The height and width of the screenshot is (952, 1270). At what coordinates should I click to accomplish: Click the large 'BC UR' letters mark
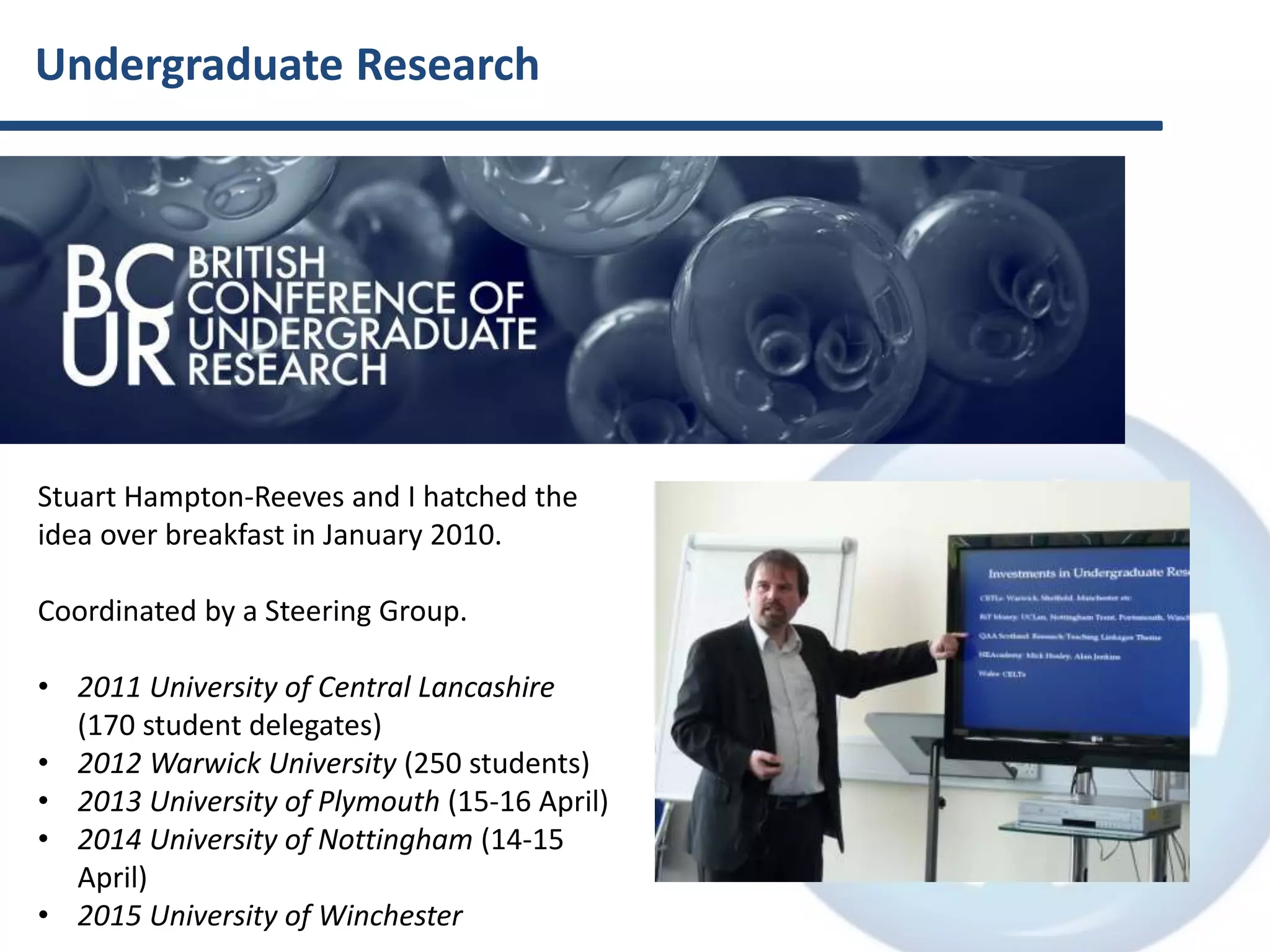tap(118, 315)
